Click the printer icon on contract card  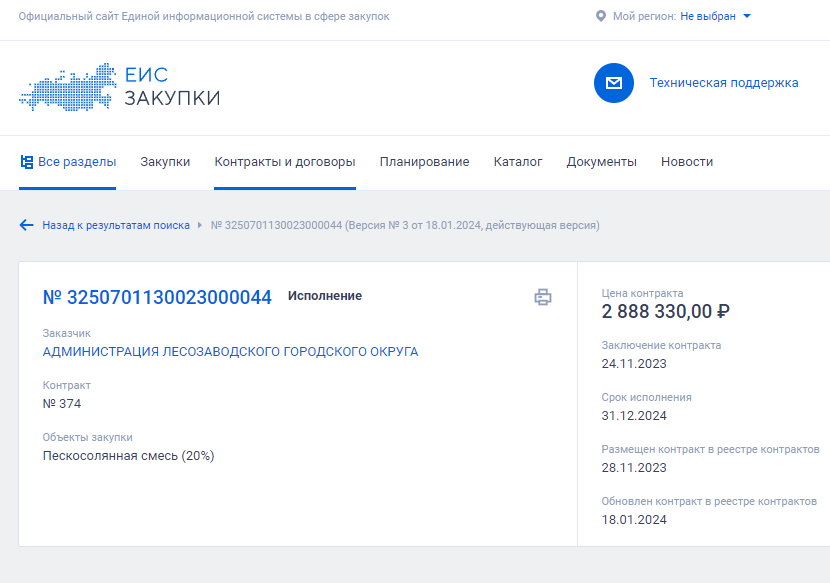click(543, 297)
